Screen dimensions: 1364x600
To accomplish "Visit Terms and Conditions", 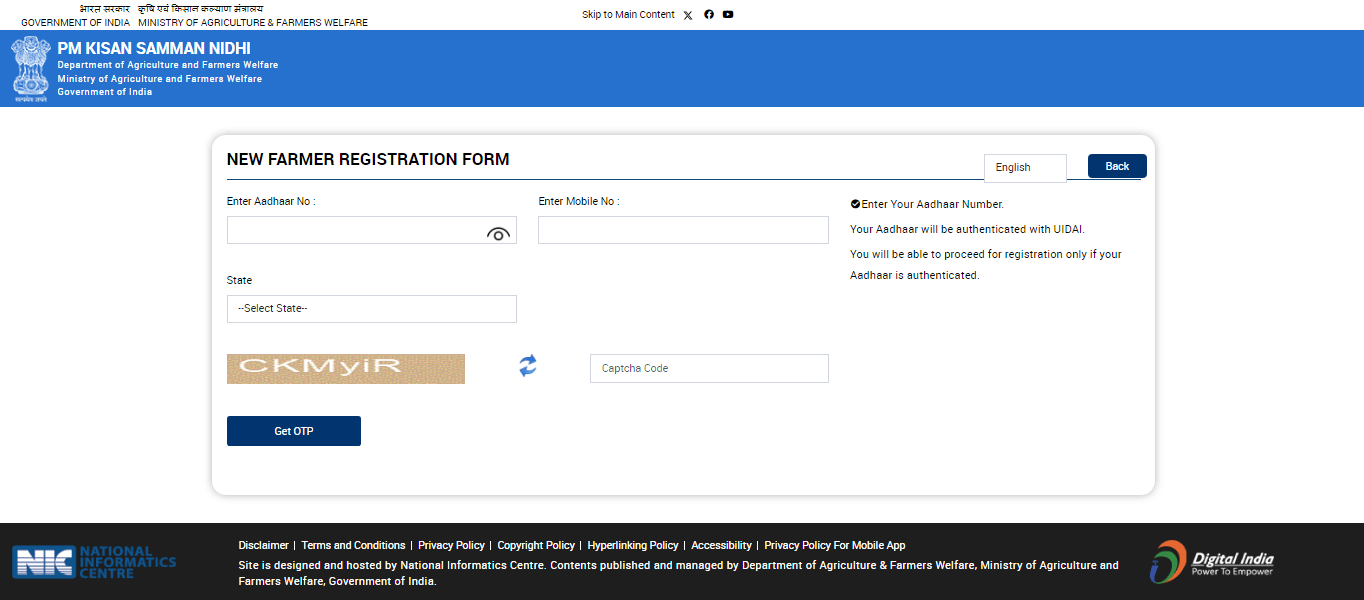I will coord(353,545).
